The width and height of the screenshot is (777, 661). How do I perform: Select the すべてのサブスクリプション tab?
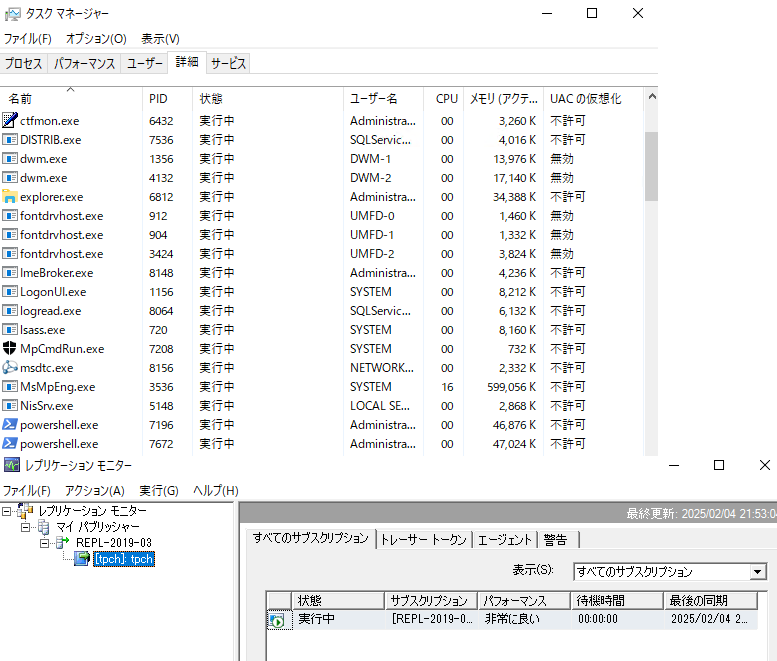[311, 538]
